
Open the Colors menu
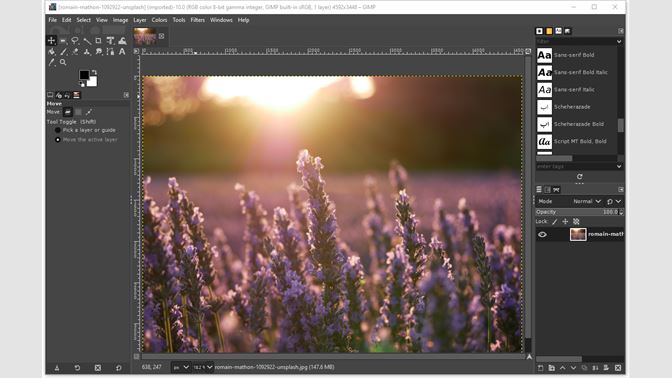click(x=159, y=20)
